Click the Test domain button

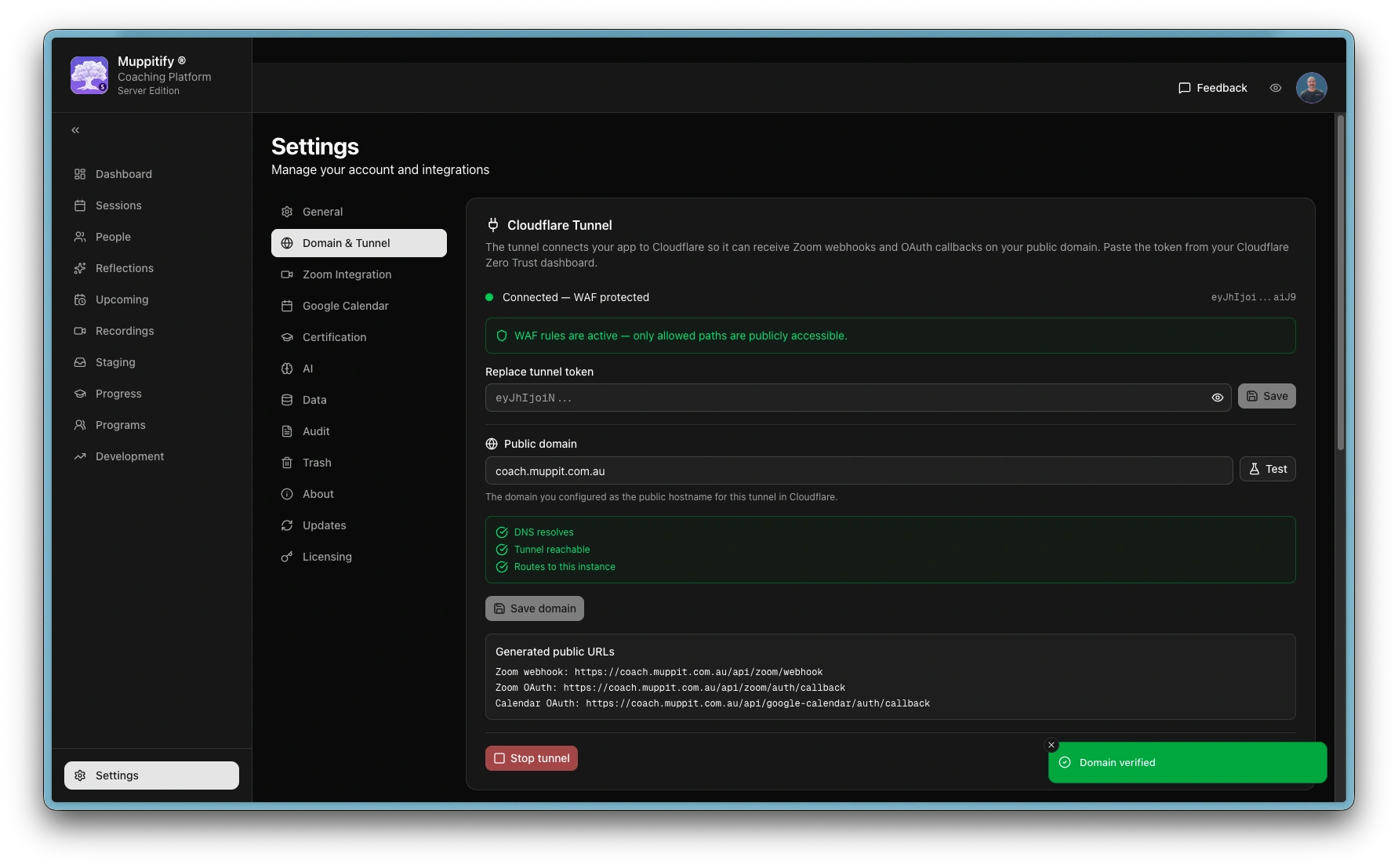pyautogui.click(x=1267, y=469)
